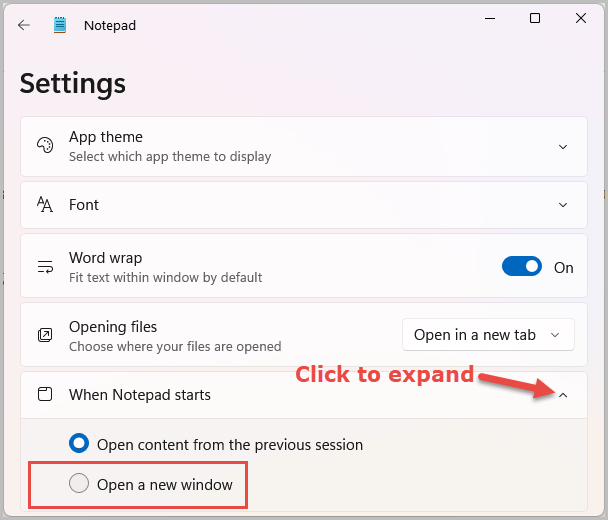The height and width of the screenshot is (520, 608).
Task: Minimize the Notepad window
Action: [490, 18]
